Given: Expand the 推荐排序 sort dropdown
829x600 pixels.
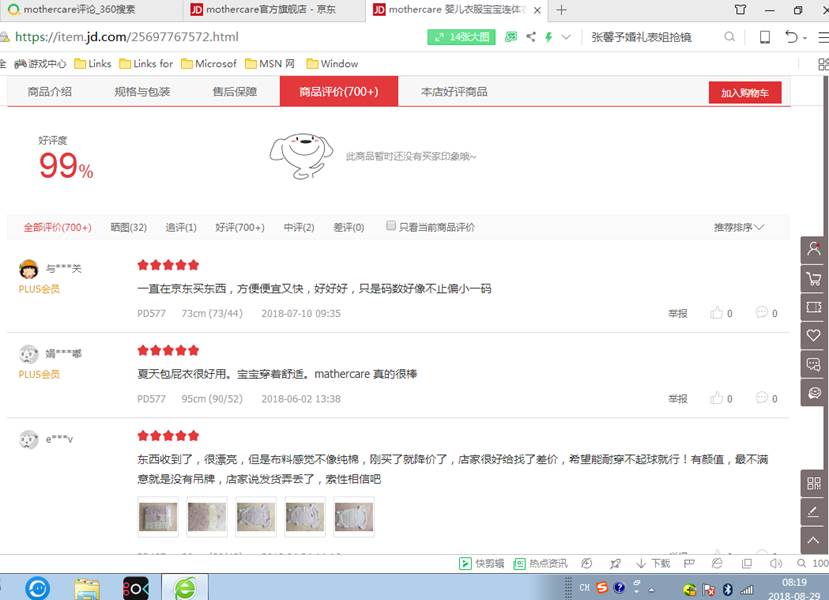Looking at the screenshot, I should (x=739, y=227).
